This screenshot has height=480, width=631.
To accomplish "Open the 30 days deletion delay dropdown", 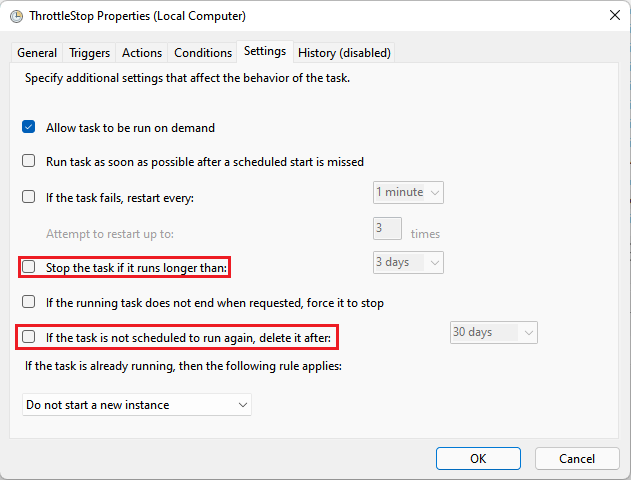I will click(x=494, y=332).
